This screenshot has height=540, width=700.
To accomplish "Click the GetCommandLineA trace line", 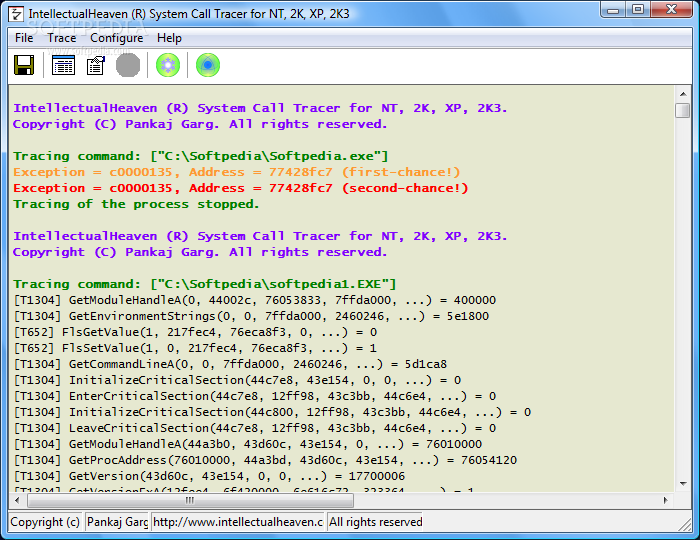I will click(230, 365).
